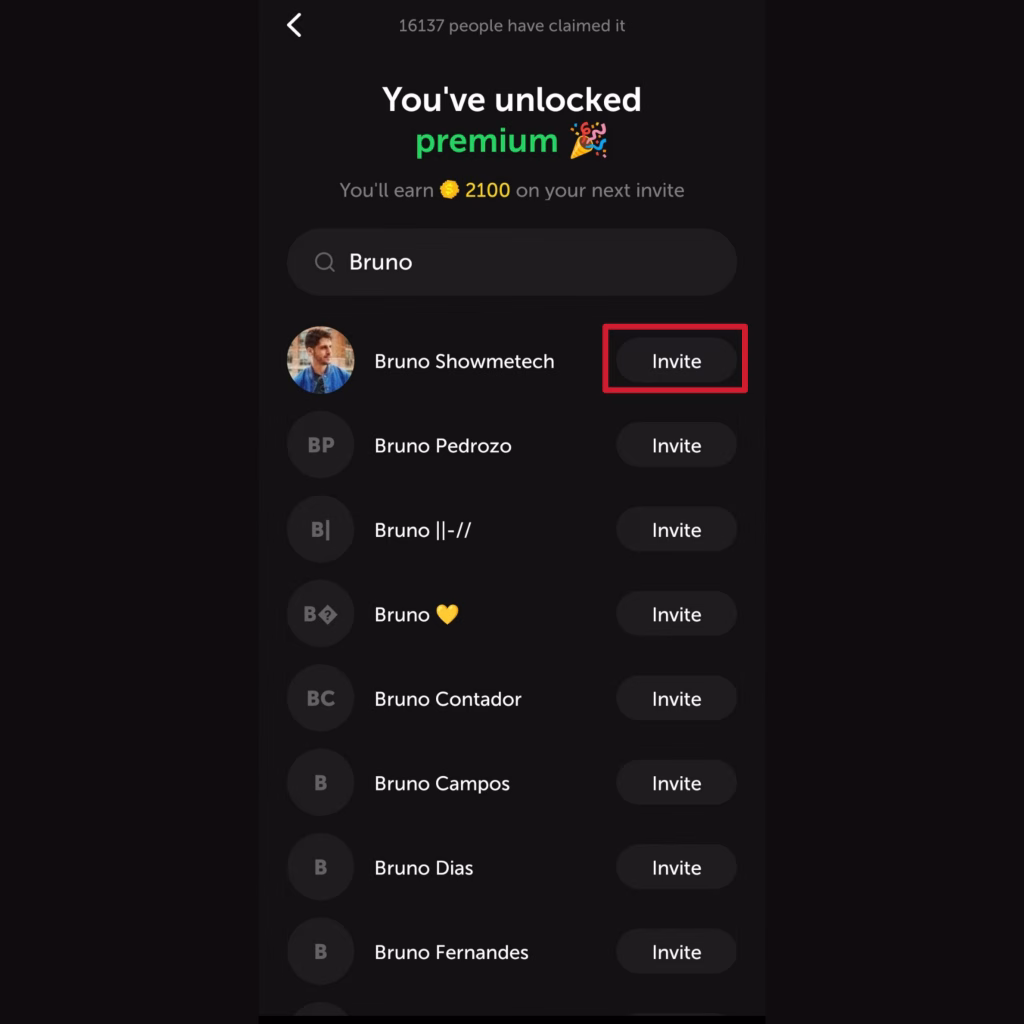Send invite to Bruno with yellow heart
The image size is (1024, 1024).
click(676, 615)
